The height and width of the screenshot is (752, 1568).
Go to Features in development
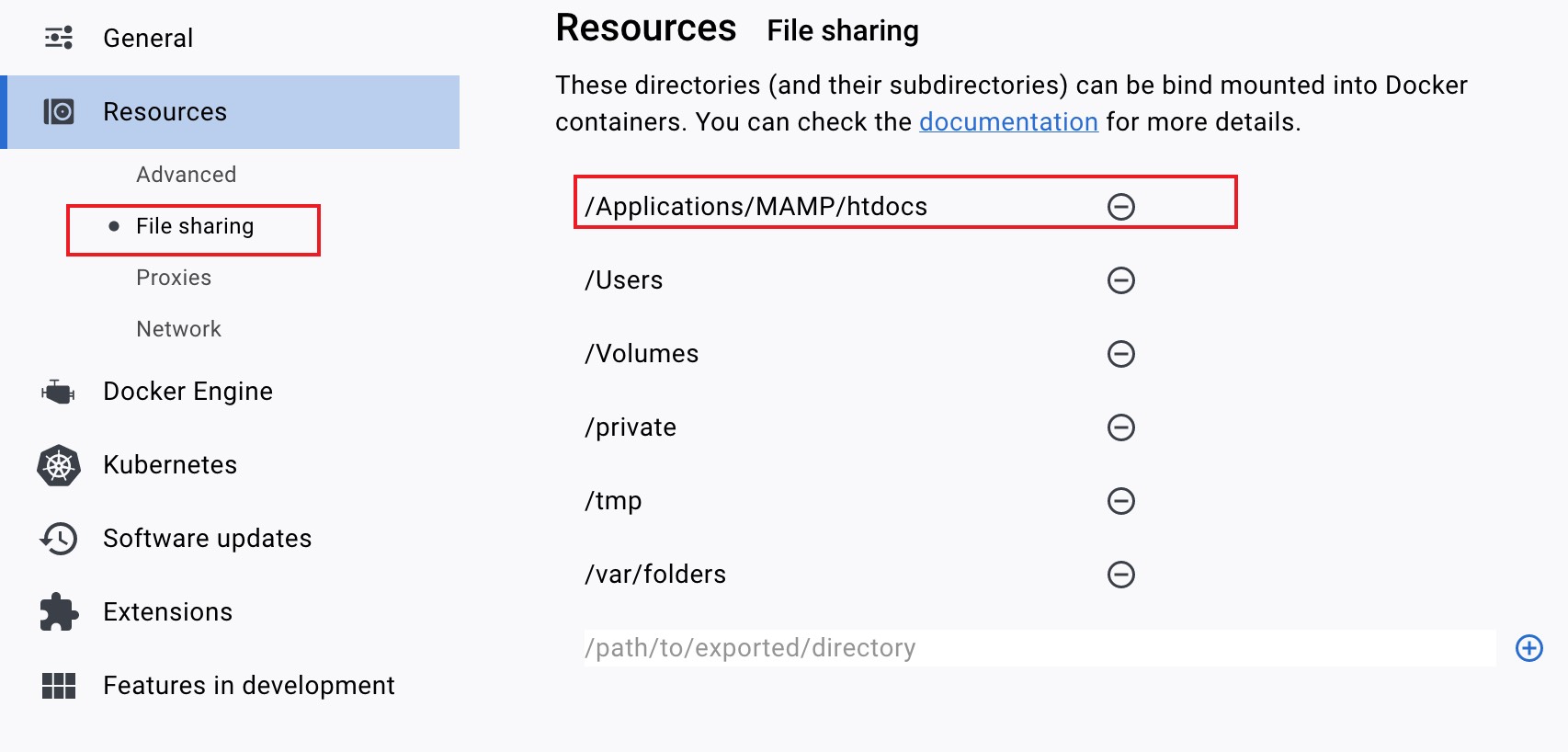point(248,686)
